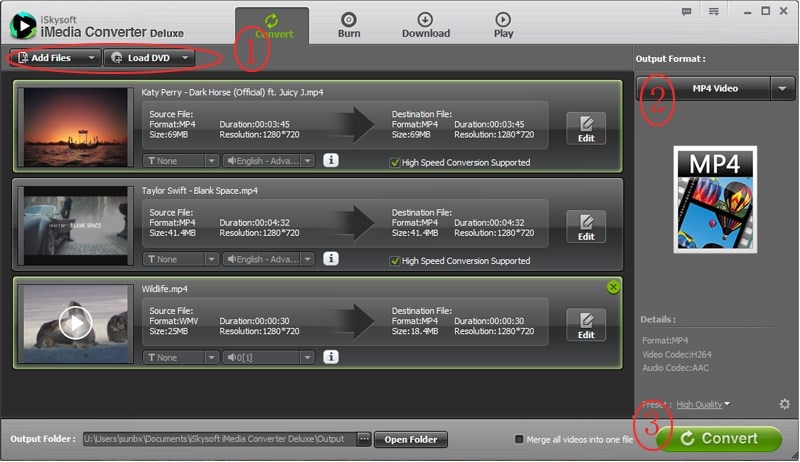The height and width of the screenshot is (462, 800).
Task: Select the Wildlife.mp4 file name
Action: click(165, 289)
